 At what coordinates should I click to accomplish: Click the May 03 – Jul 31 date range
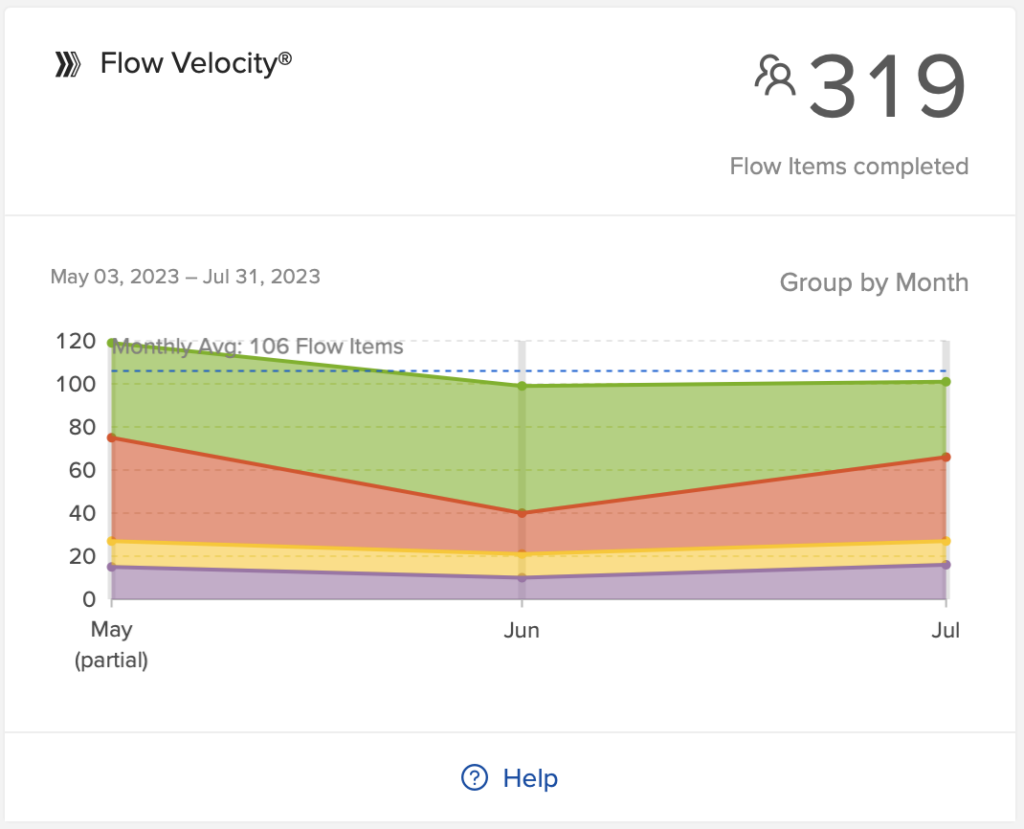185,276
